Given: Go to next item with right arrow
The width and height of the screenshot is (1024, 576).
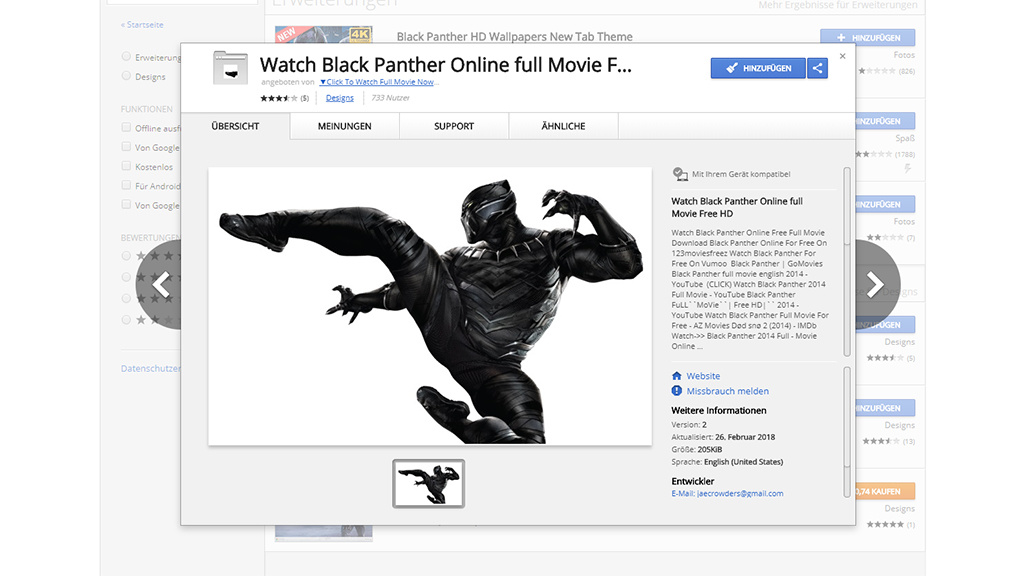Looking at the screenshot, I should pos(877,284).
